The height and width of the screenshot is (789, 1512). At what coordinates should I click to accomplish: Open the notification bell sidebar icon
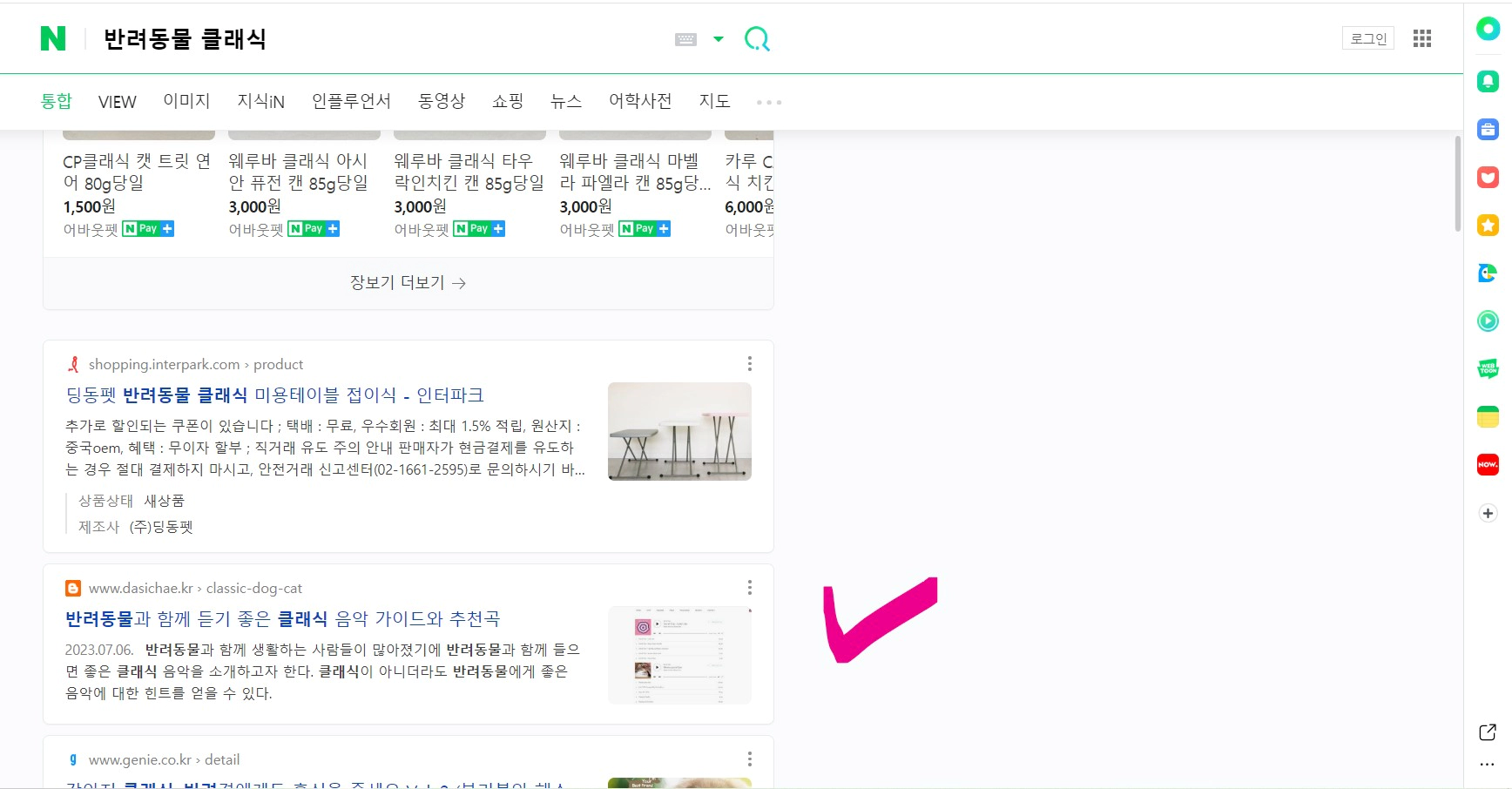[x=1488, y=81]
